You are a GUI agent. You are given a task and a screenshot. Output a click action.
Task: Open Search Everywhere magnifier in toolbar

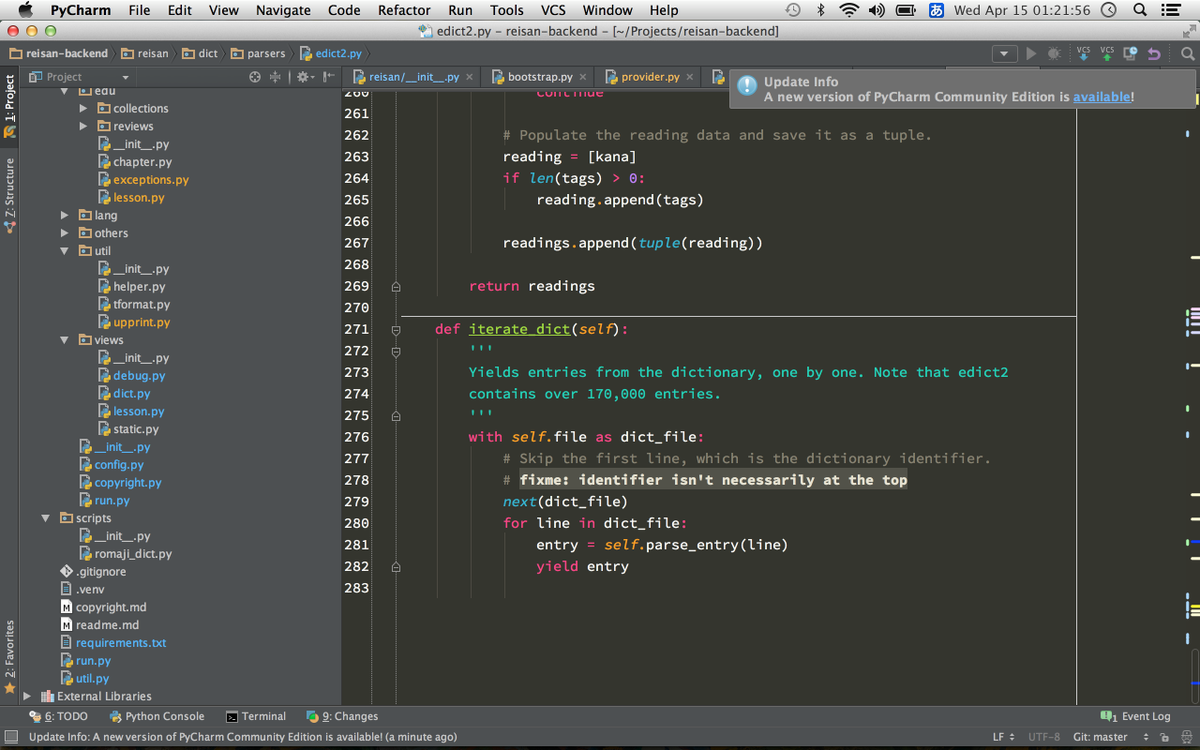(x=1187, y=53)
